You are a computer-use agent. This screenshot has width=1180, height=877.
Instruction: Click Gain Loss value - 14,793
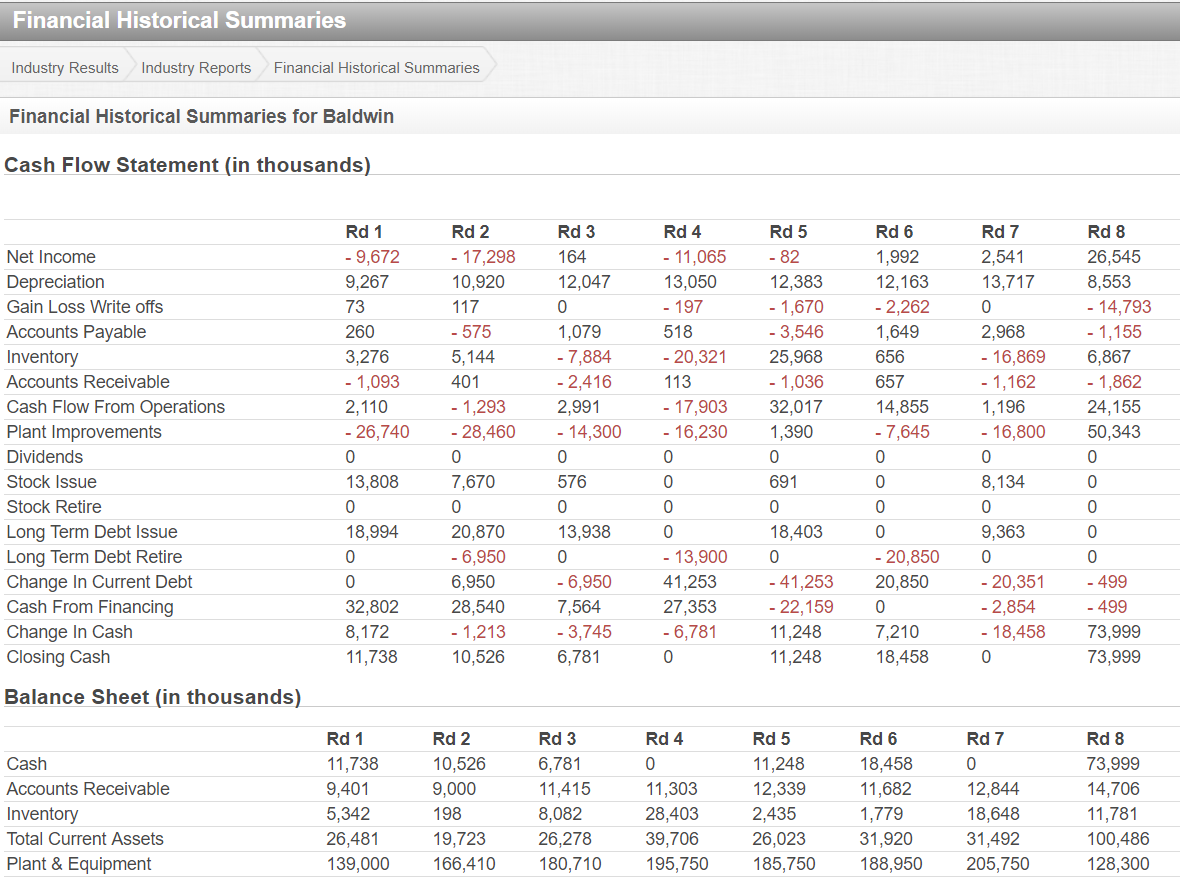pyautogui.click(x=1119, y=306)
